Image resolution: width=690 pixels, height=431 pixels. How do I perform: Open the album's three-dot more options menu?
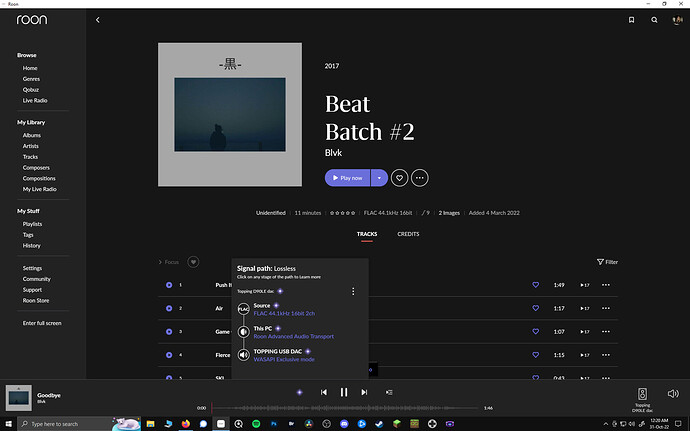(x=420, y=177)
